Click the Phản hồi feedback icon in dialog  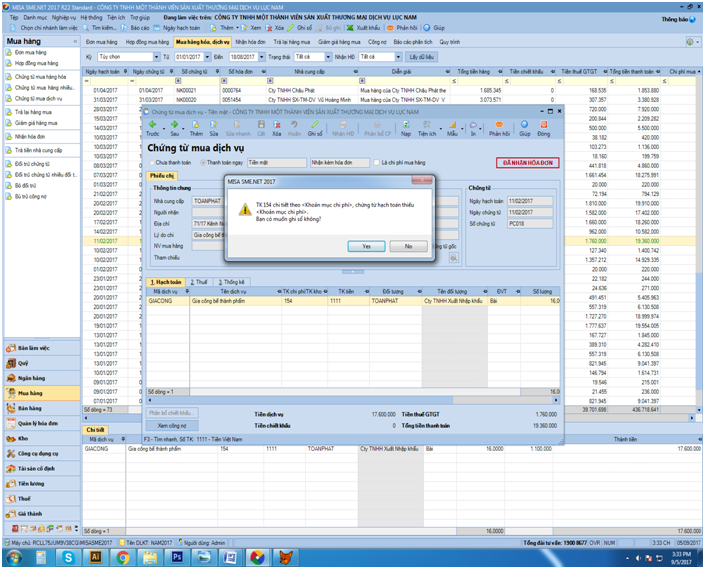pyautogui.click(x=499, y=124)
